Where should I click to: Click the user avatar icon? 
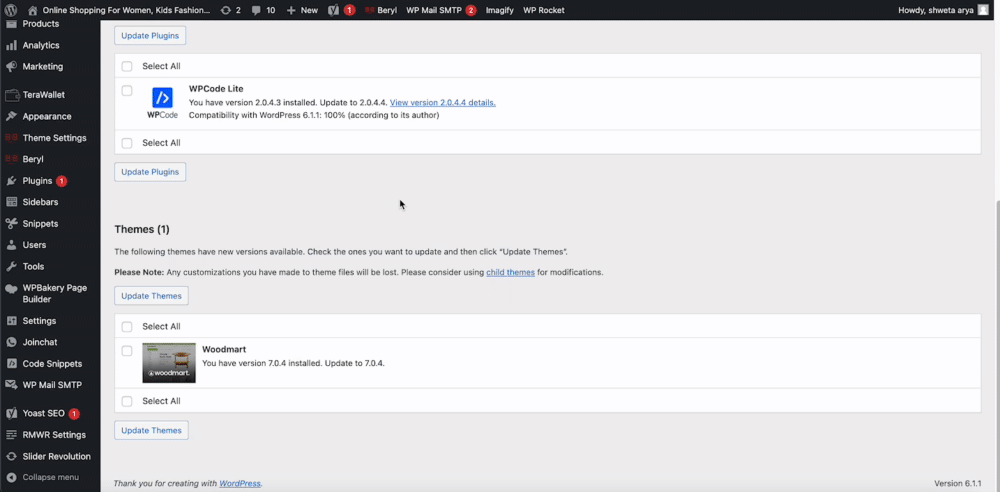tap(983, 10)
